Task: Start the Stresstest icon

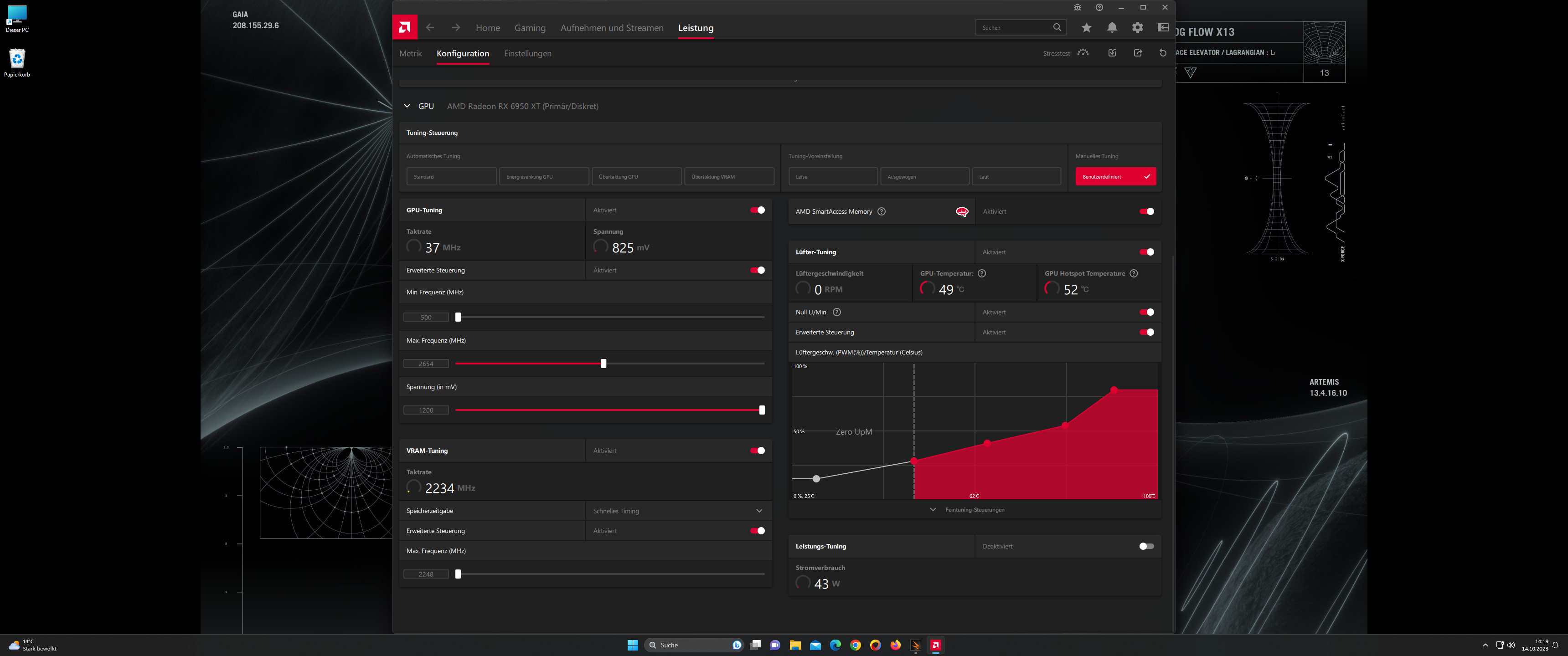Action: pyautogui.click(x=1083, y=53)
